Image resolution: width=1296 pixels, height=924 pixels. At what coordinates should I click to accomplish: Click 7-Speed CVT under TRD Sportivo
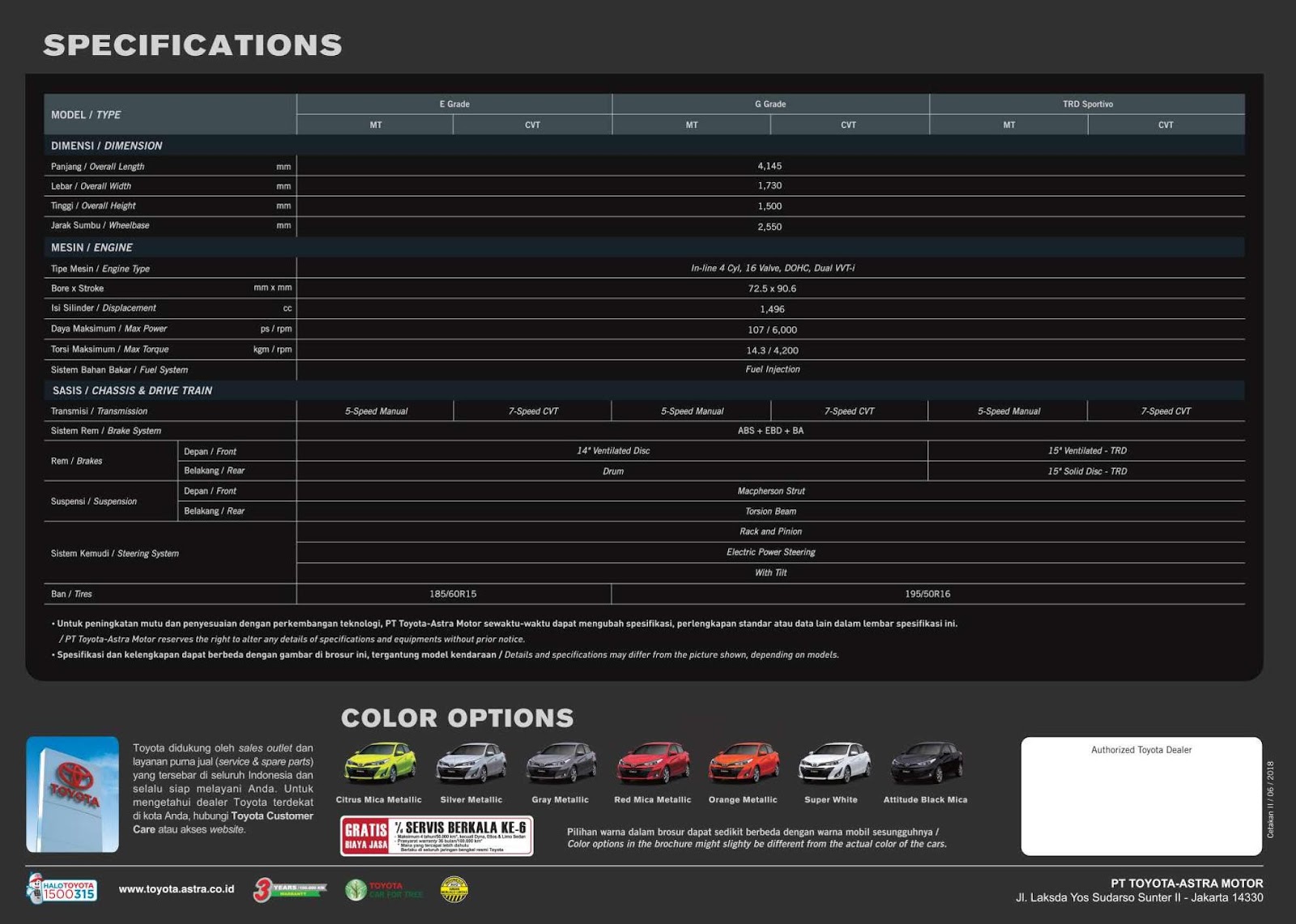pyautogui.click(x=1166, y=411)
